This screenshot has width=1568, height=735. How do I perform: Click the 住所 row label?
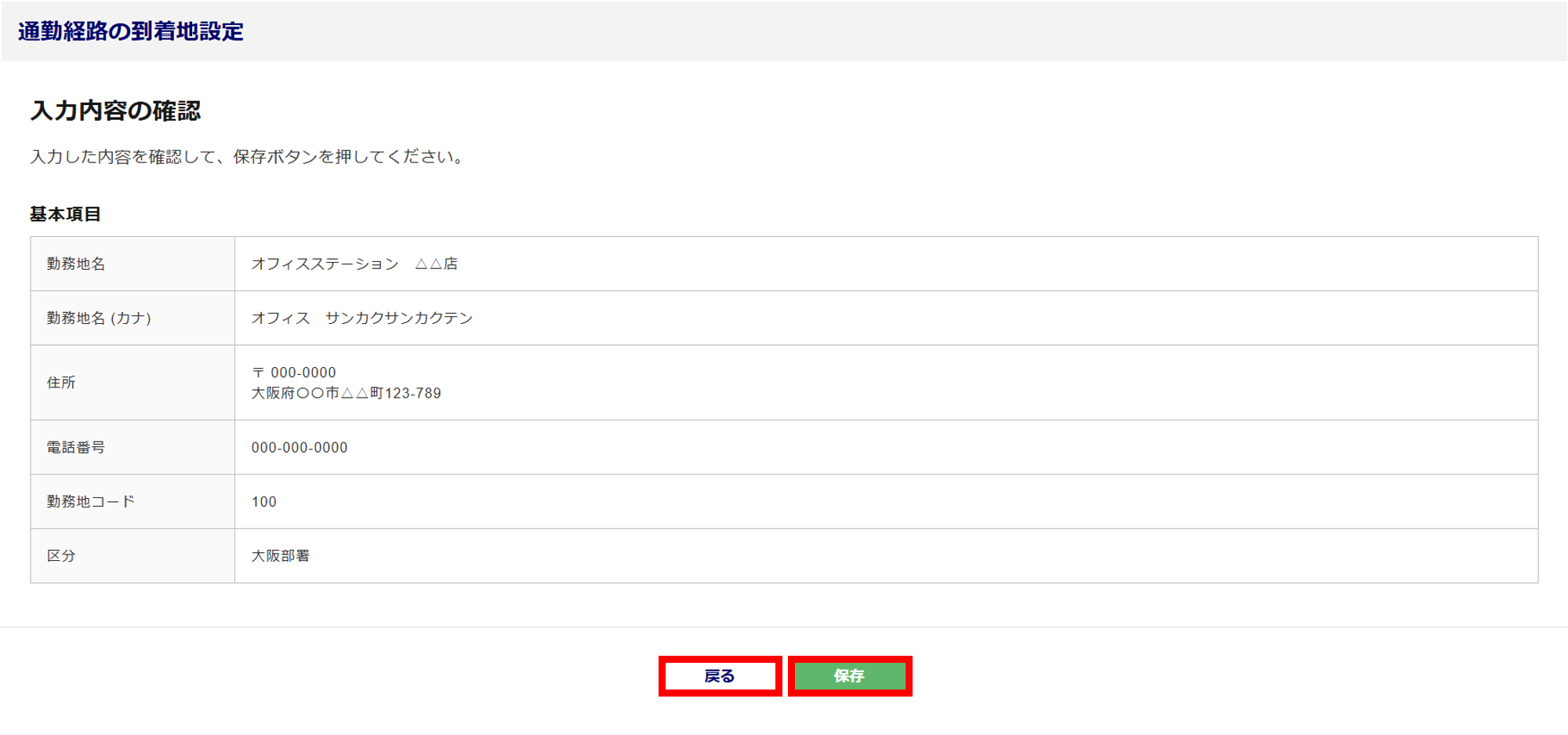tap(61, 383)
